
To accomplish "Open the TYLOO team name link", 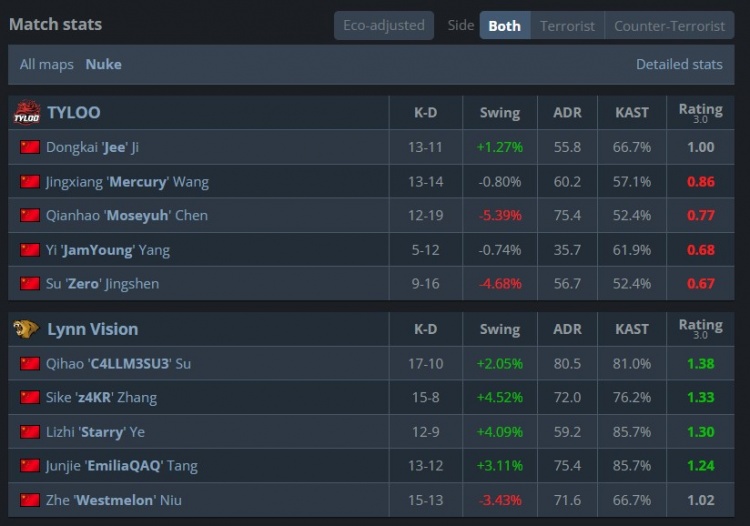I will click(x=74, y=113).
